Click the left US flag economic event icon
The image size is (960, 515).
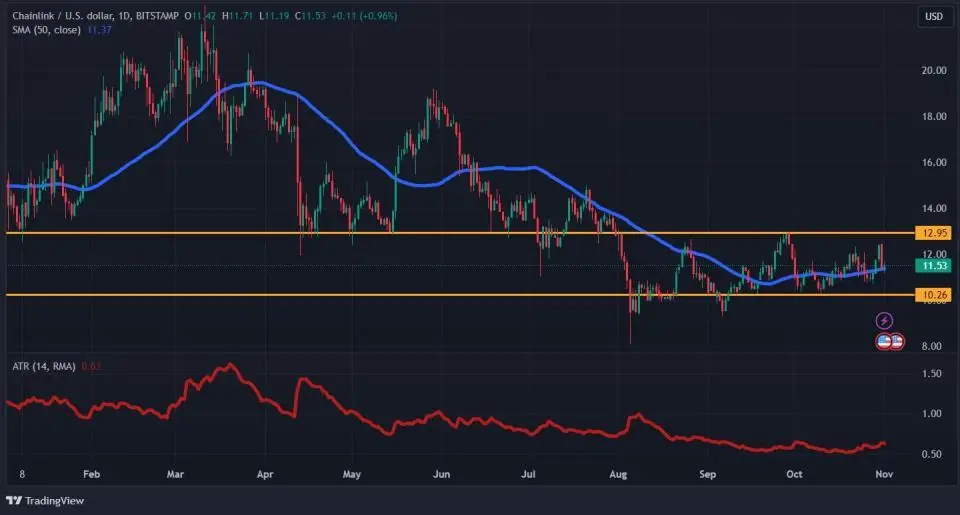(x=884, y=341)
